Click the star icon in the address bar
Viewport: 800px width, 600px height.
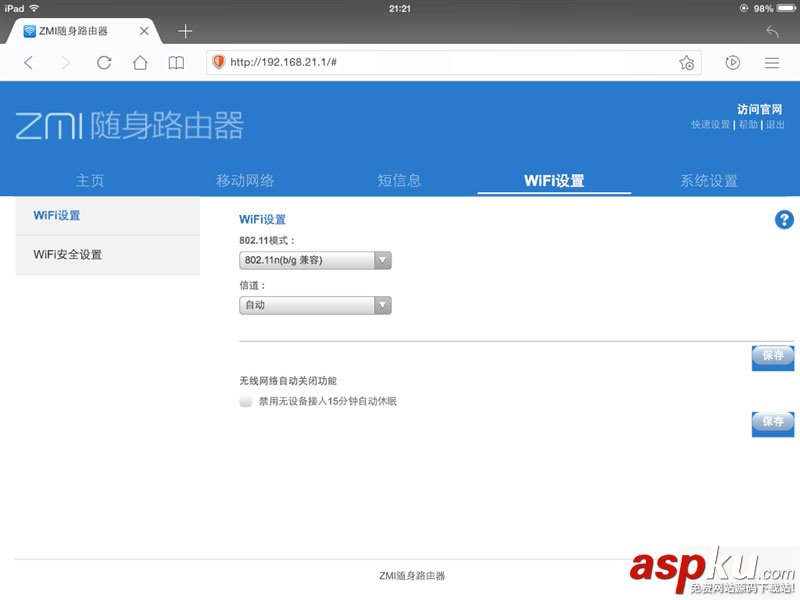tap(687, 62)
